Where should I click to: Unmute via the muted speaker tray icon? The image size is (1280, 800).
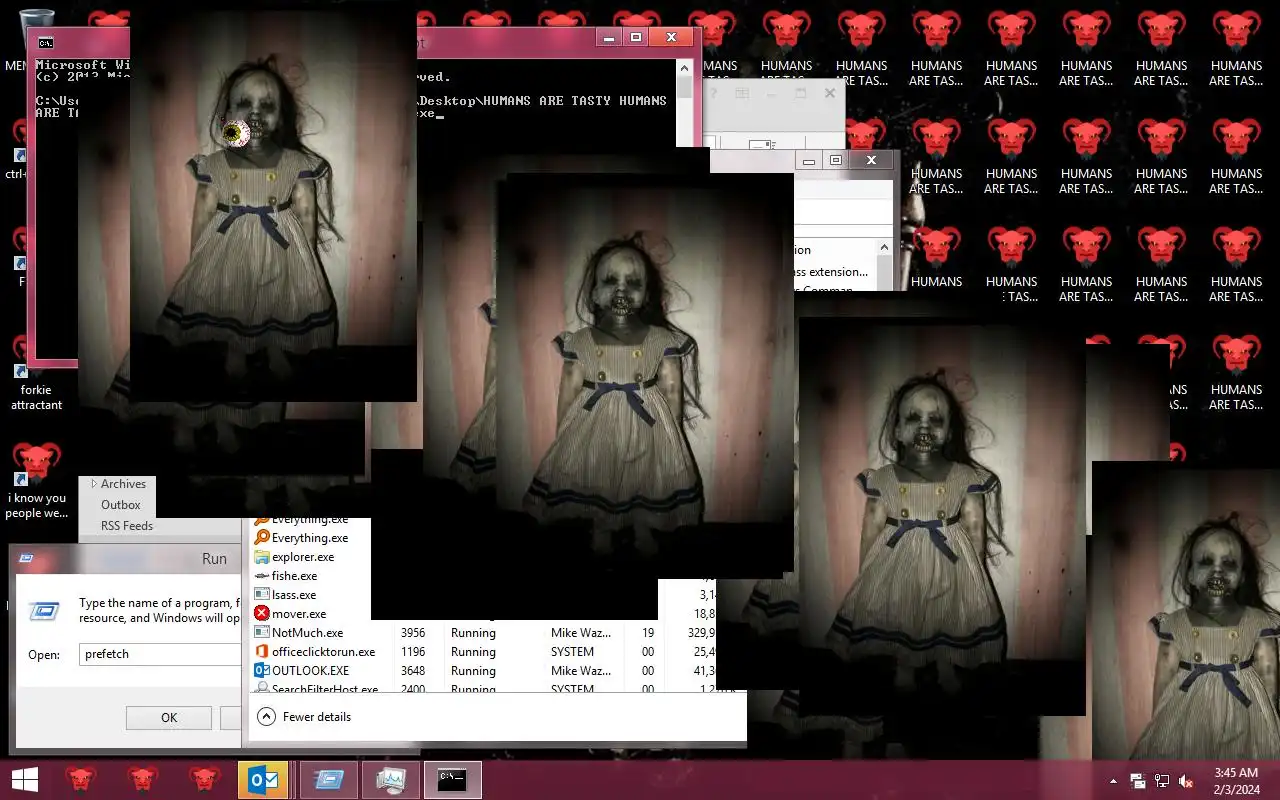tap(1186, 781)
